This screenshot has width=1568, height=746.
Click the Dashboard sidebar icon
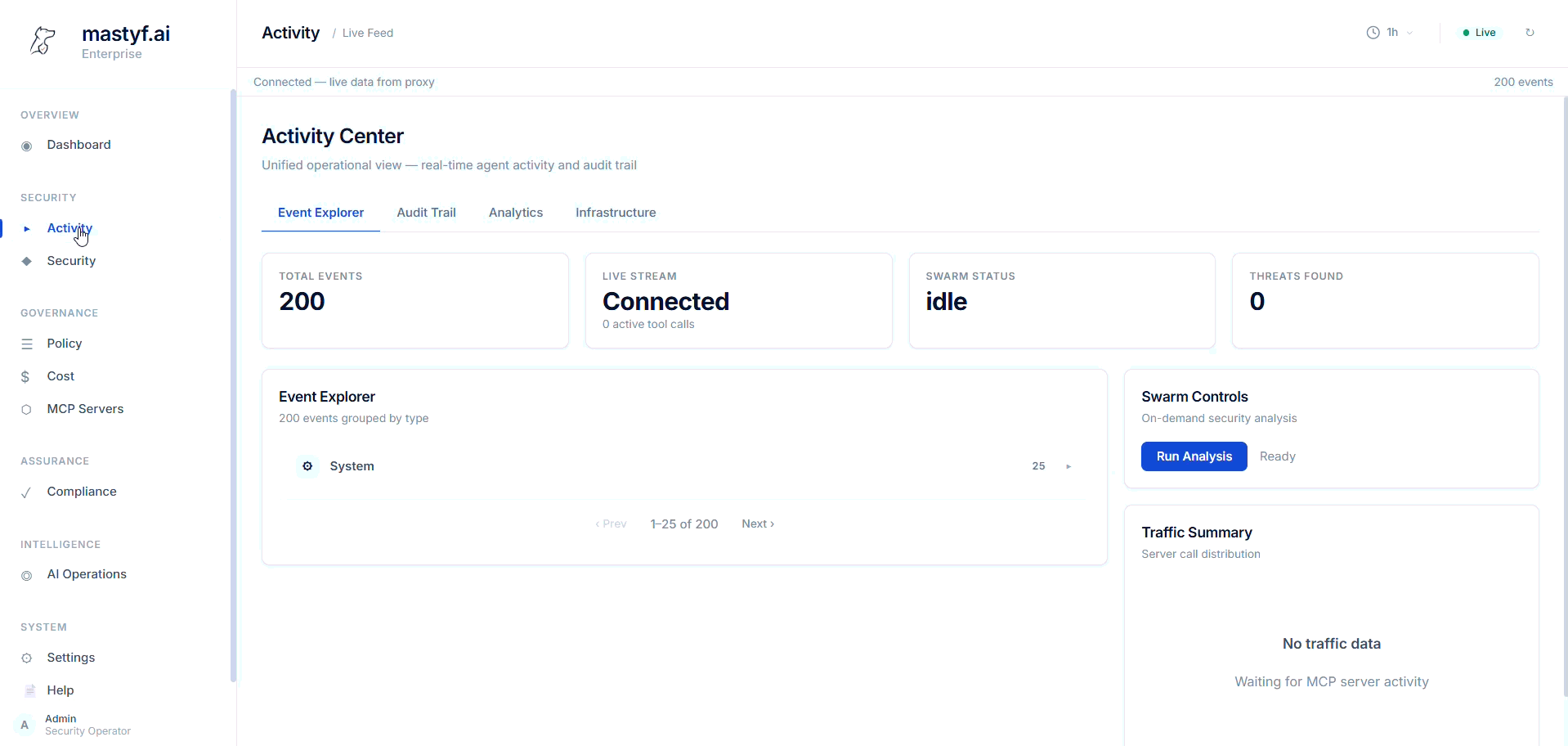(x=27, y=146)
